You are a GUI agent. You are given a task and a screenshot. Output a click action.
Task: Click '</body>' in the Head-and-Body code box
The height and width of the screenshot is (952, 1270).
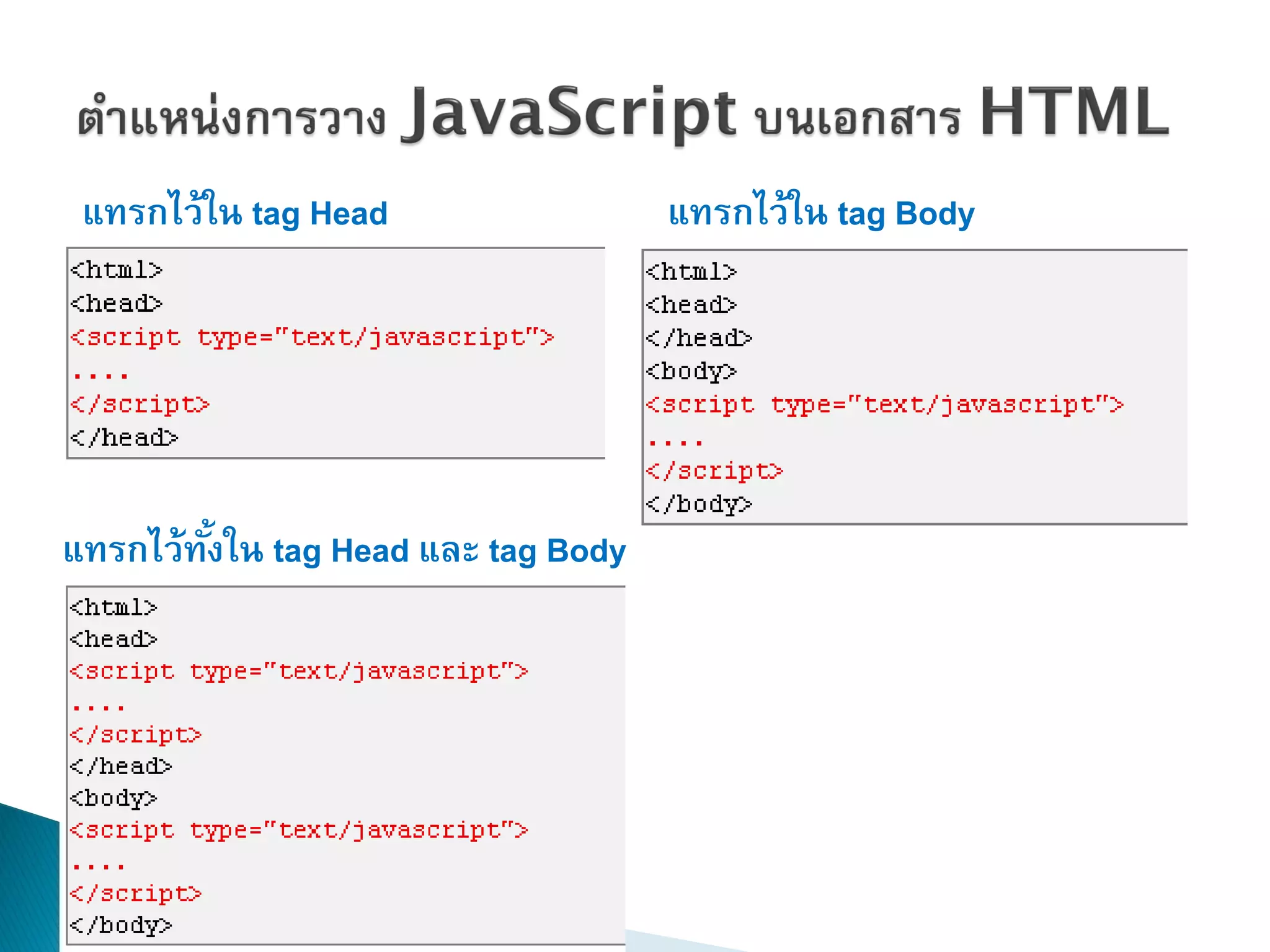(121, 926)
